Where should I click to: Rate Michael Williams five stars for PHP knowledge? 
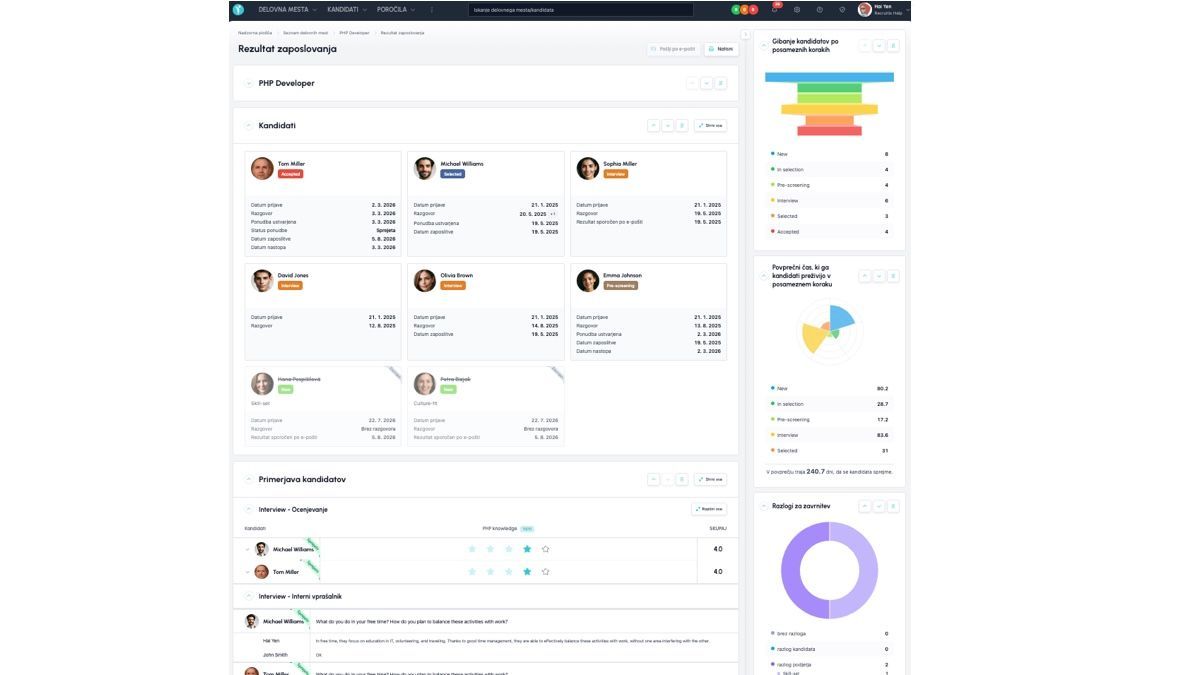[545, 549]
